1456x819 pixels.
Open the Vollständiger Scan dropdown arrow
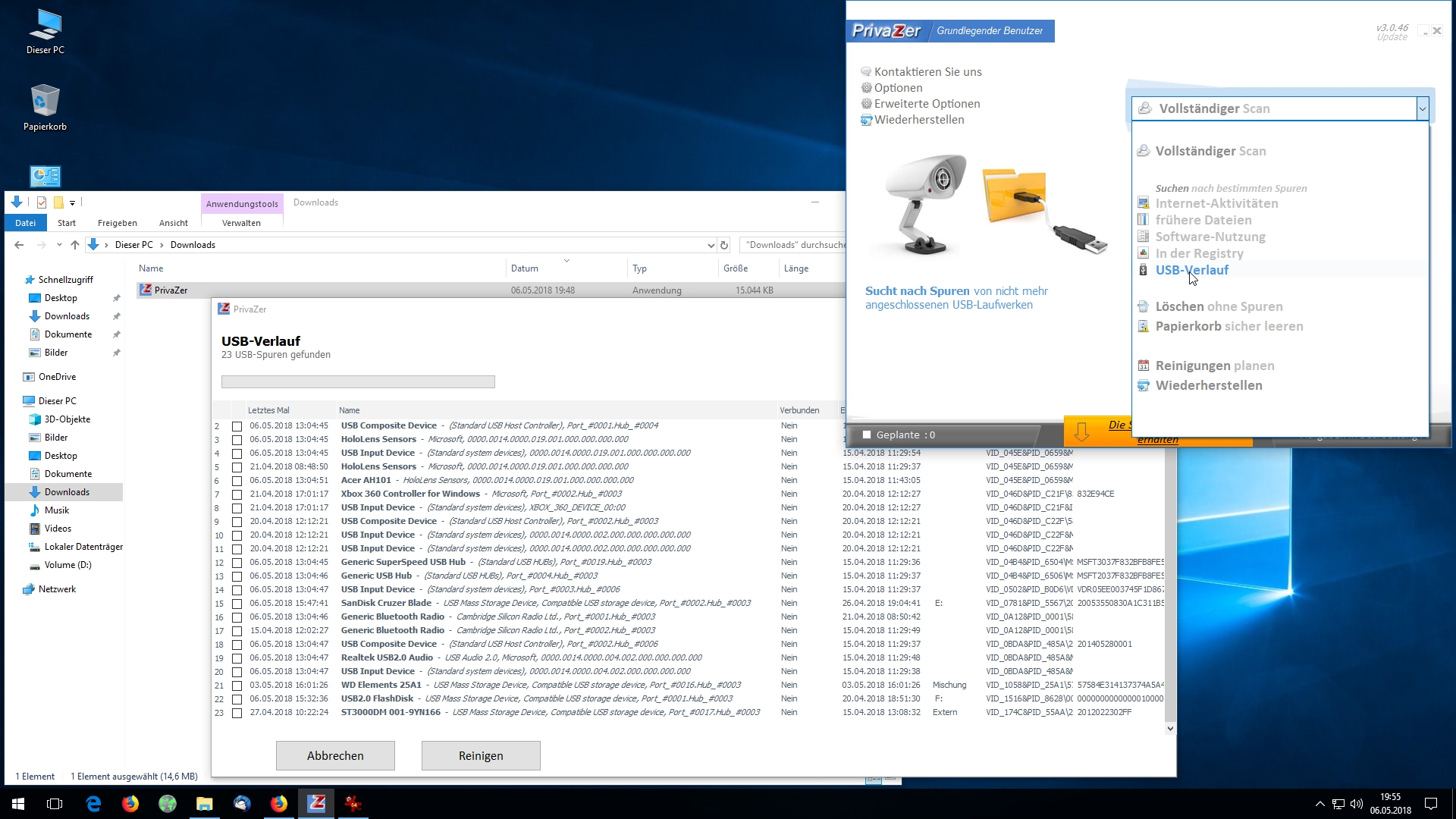tap(1422, 108)
